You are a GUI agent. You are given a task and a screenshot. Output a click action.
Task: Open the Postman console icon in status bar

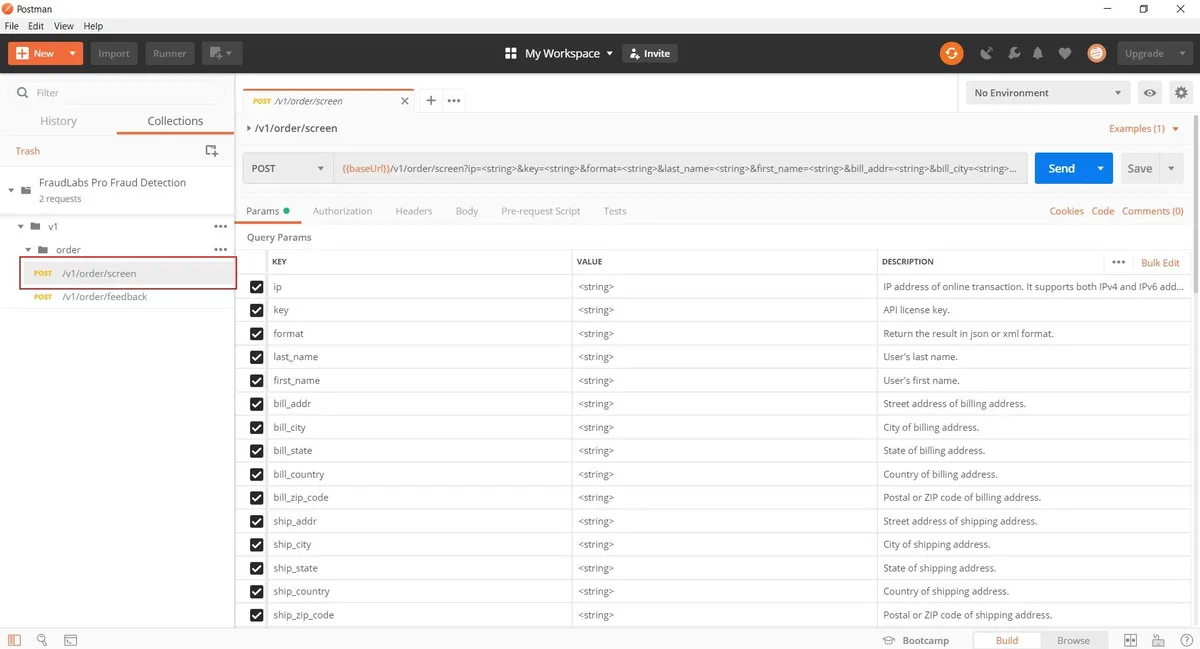71,640
